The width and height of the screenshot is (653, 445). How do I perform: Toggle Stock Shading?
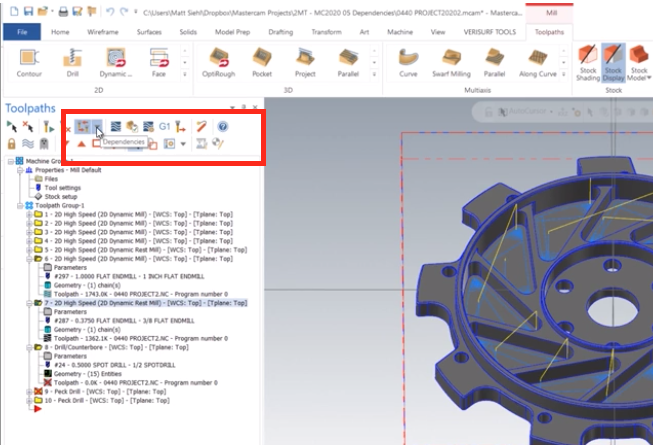[x=588, y=63]
